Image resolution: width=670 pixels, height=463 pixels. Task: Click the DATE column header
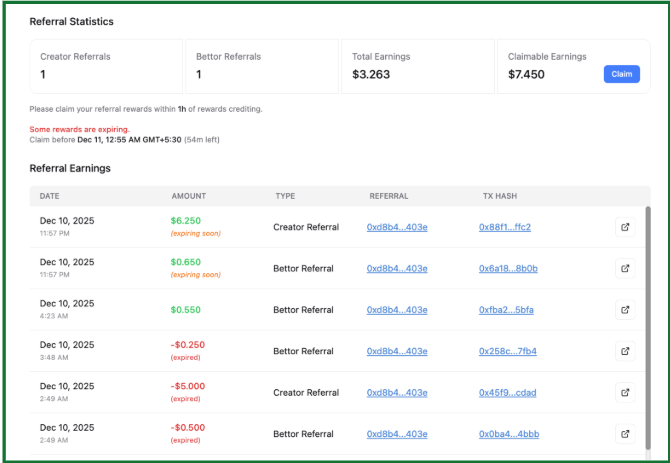point(50,196)
